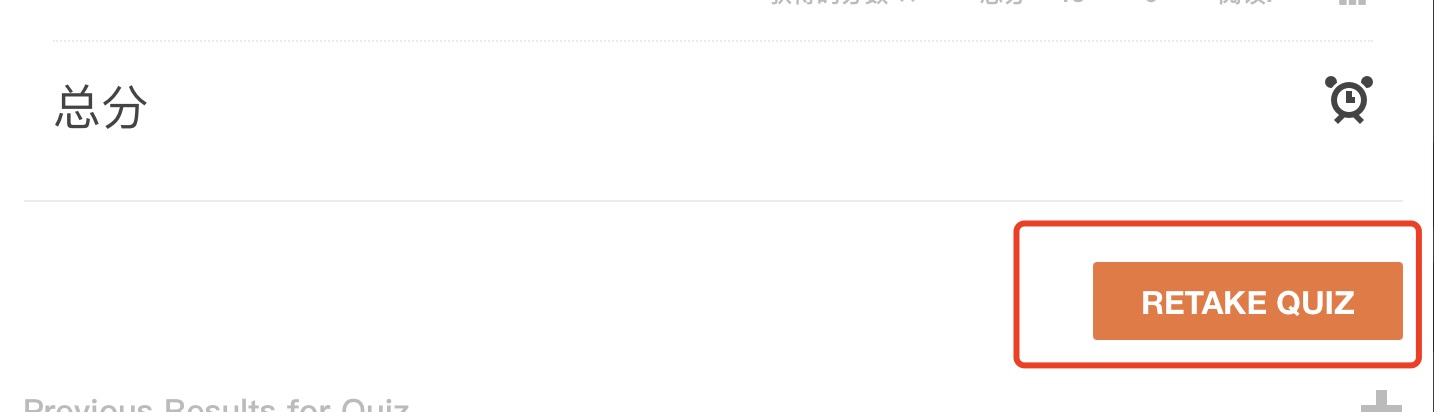1434x412 pixels.
Task: Click the grid icon at top right
Action: pos(1352,2)
